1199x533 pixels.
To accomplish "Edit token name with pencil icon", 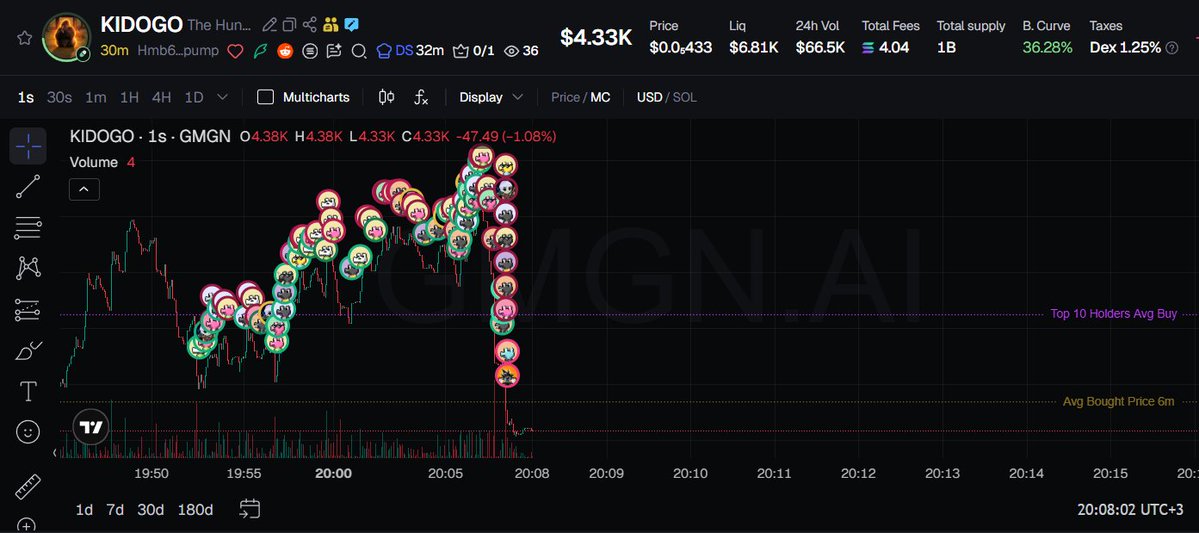I will pyautogui.click(x=269, y=24).
